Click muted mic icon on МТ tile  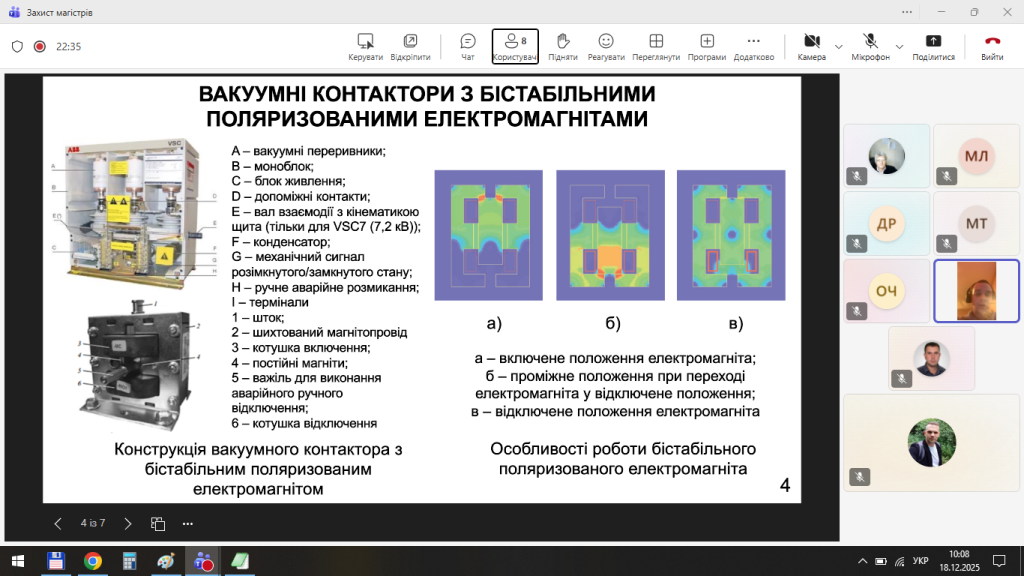(947, 244)
